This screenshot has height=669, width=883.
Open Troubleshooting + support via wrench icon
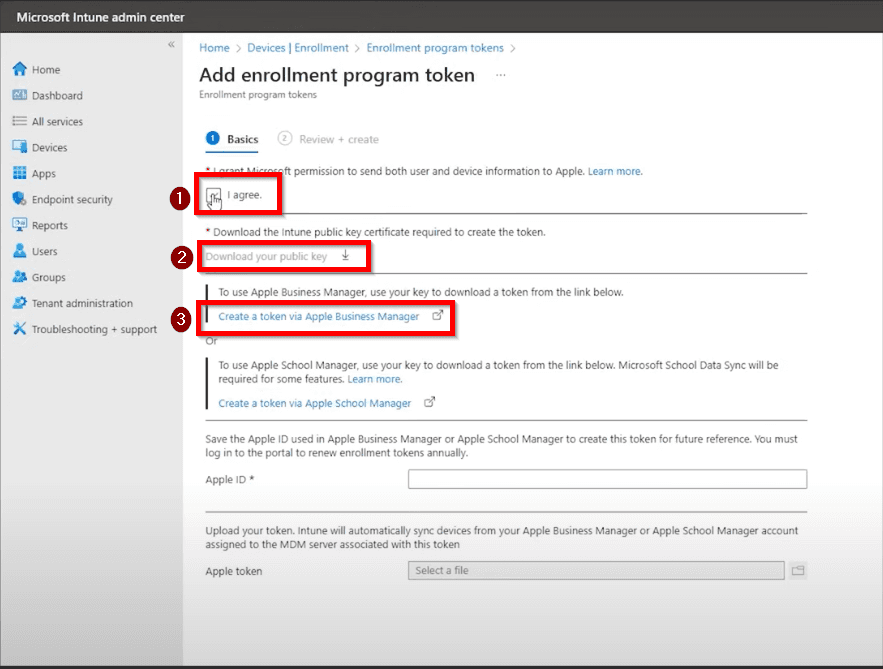click(18, 329)
